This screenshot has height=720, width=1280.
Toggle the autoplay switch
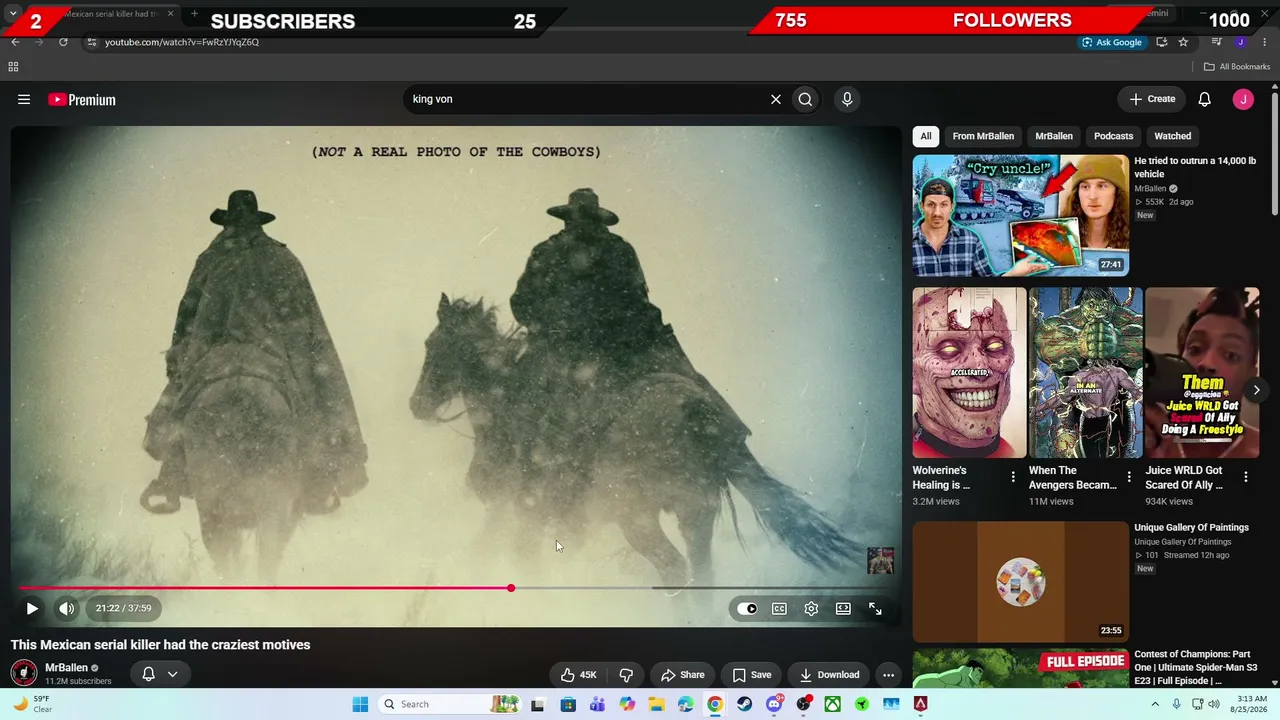(747, 608)
